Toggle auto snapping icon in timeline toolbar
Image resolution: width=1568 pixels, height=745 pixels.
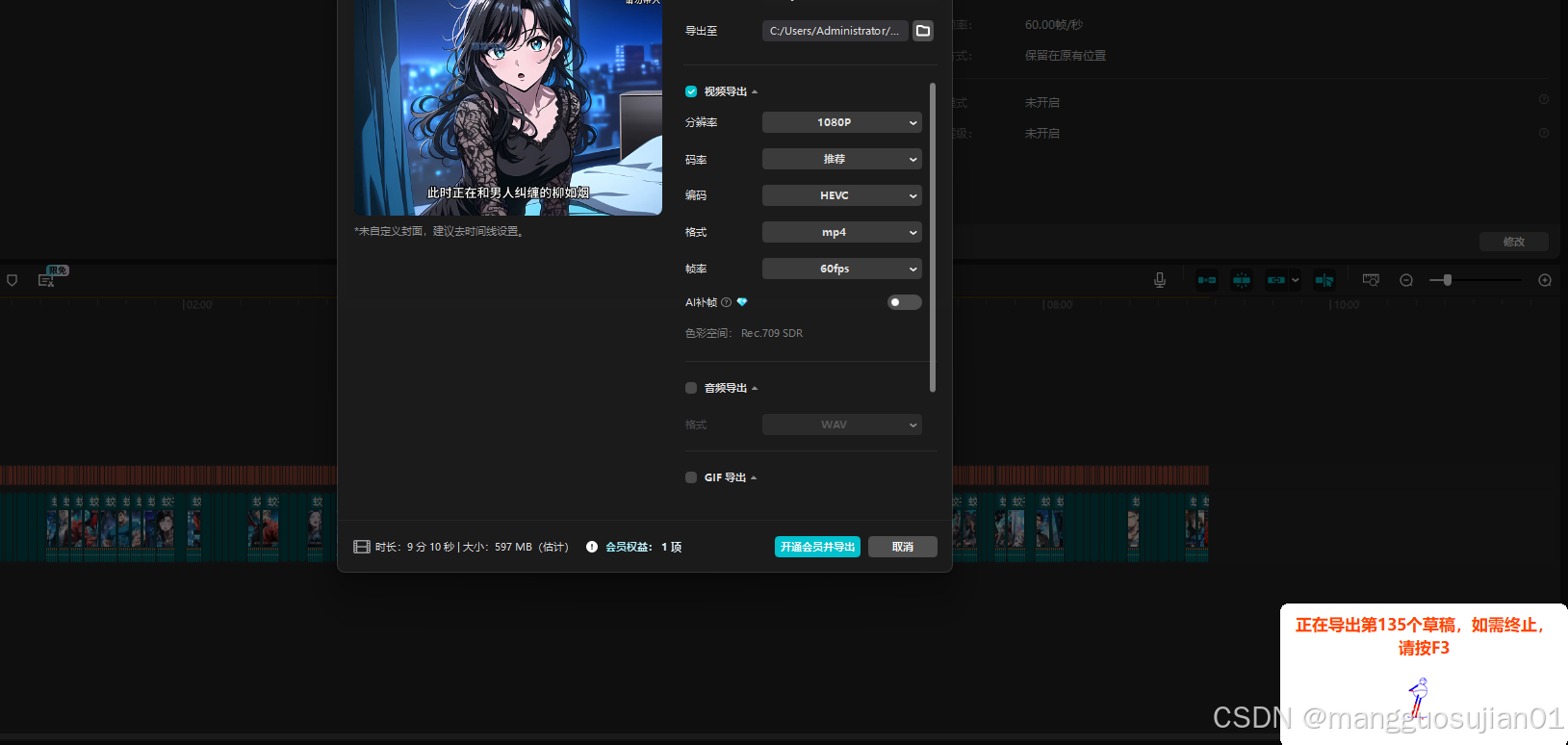pyautogui.click(x=1242, y=280)
